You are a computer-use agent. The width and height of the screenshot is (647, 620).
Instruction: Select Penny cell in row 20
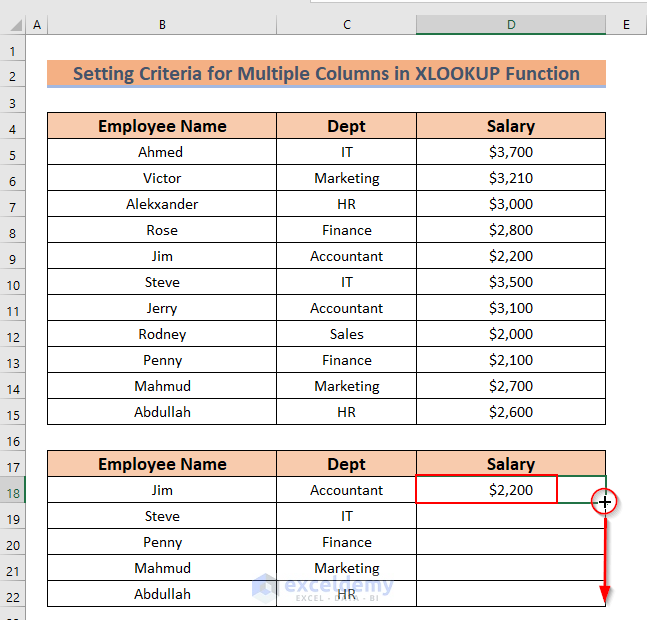(162, 542)
